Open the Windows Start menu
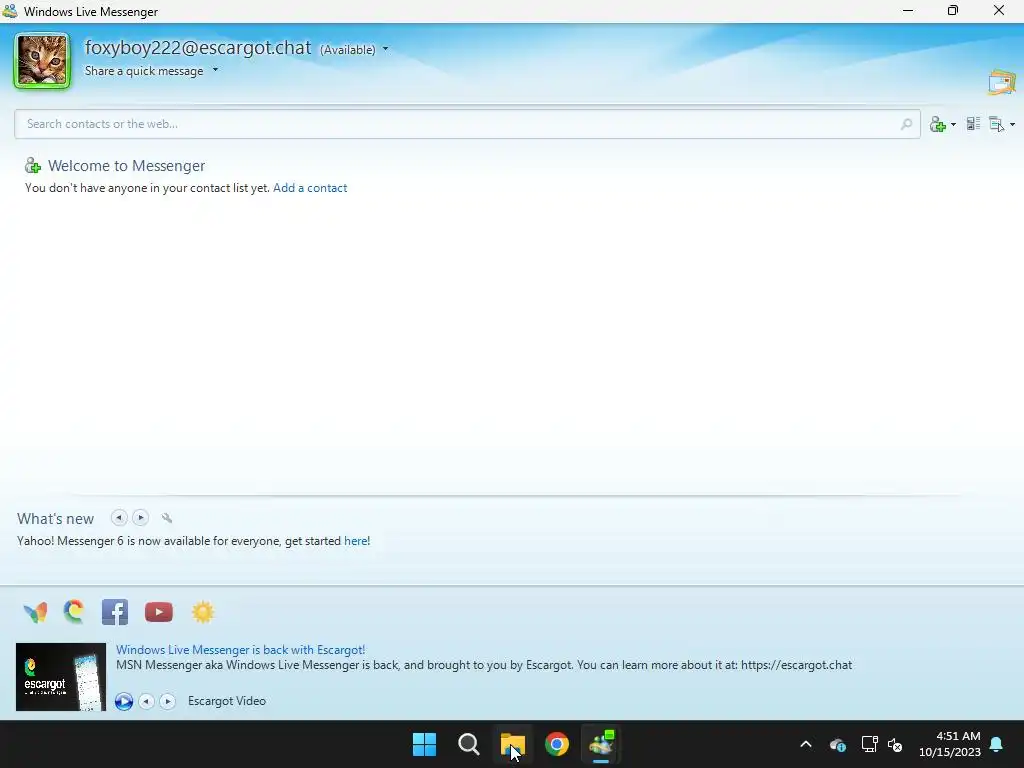Image resolution: width=1024 pixels, height=768 pixels. 424,744
